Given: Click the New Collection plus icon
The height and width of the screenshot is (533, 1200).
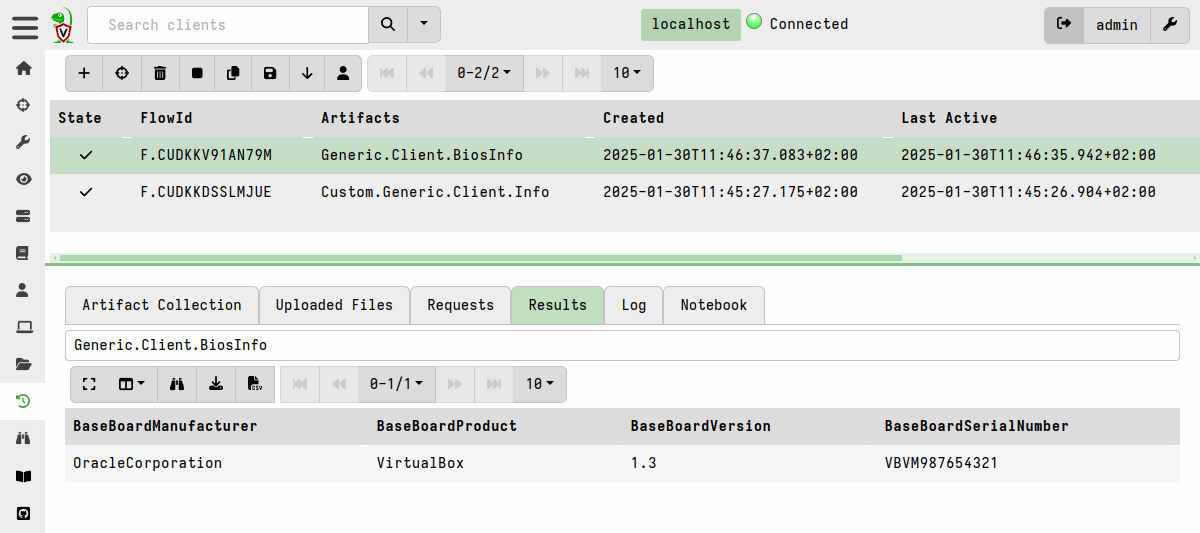Looking at the screenshot, I should 84,73.
